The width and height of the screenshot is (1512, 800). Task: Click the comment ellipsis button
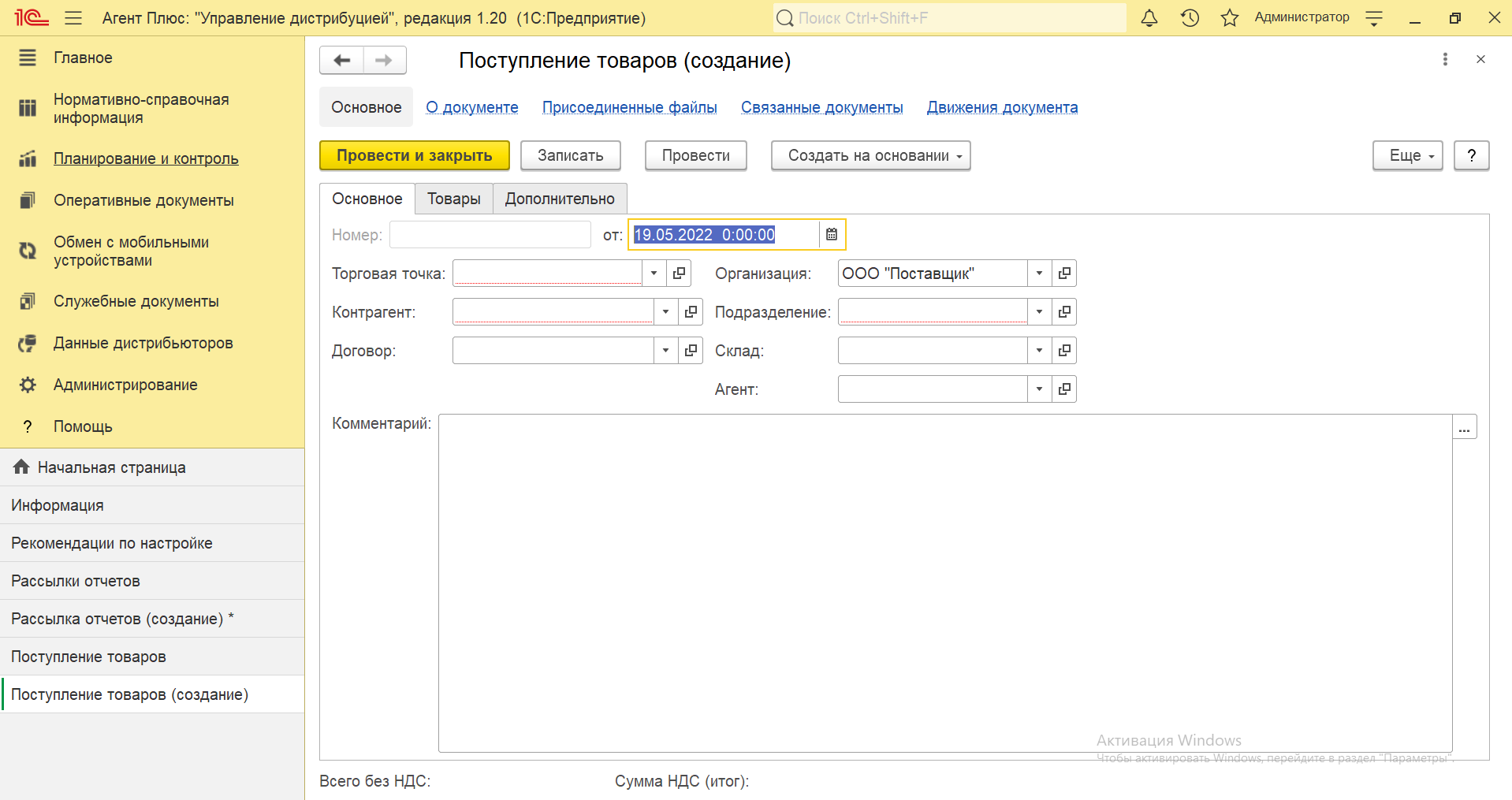coord(1465,427)
